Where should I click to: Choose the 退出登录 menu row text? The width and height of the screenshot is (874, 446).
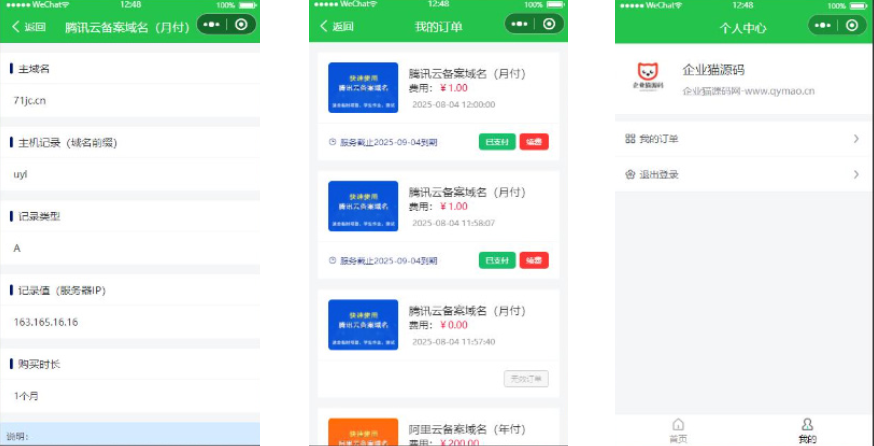(659, 174)
